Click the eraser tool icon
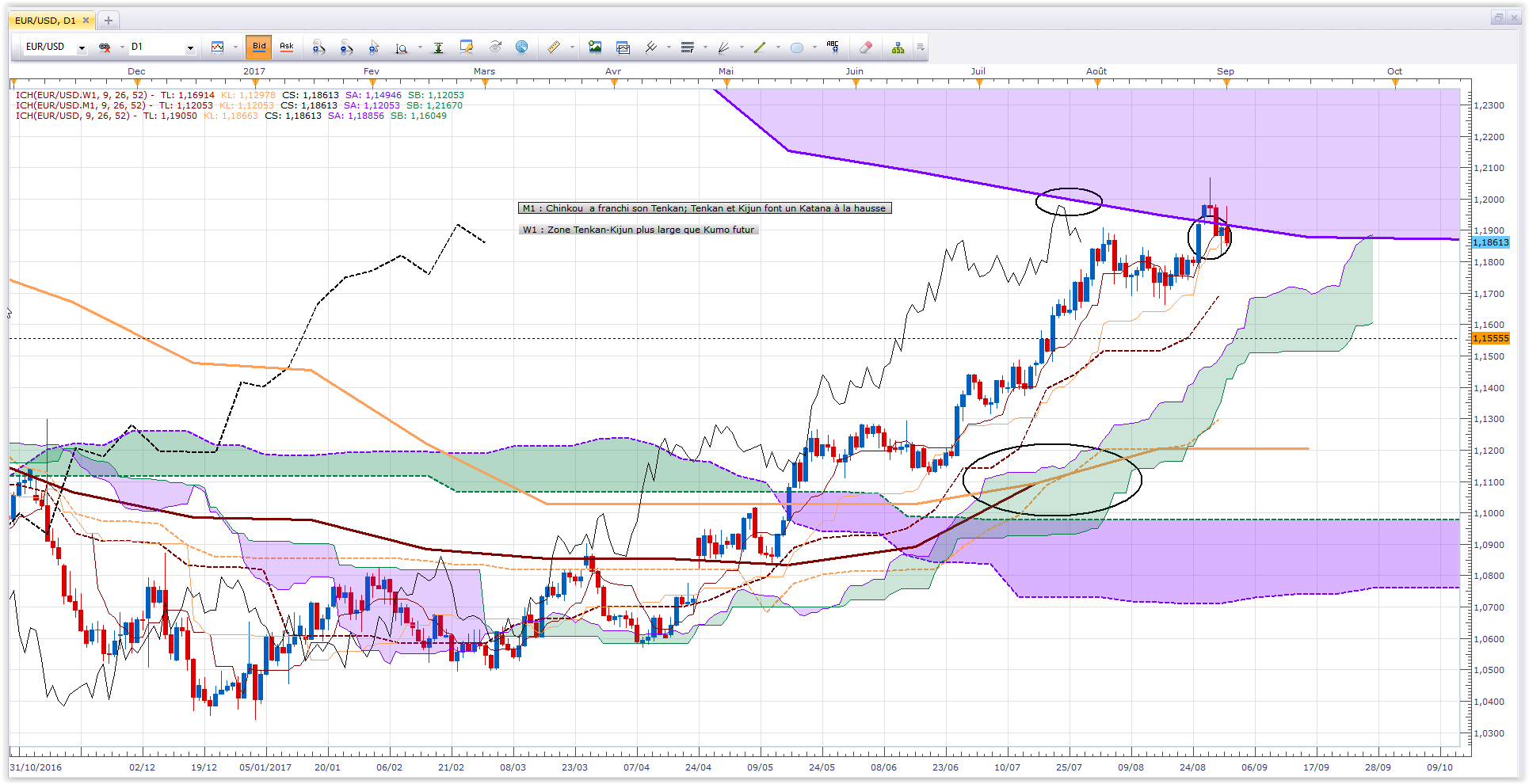The height and width of the screenshot is (784, 1529). point(866,48)
